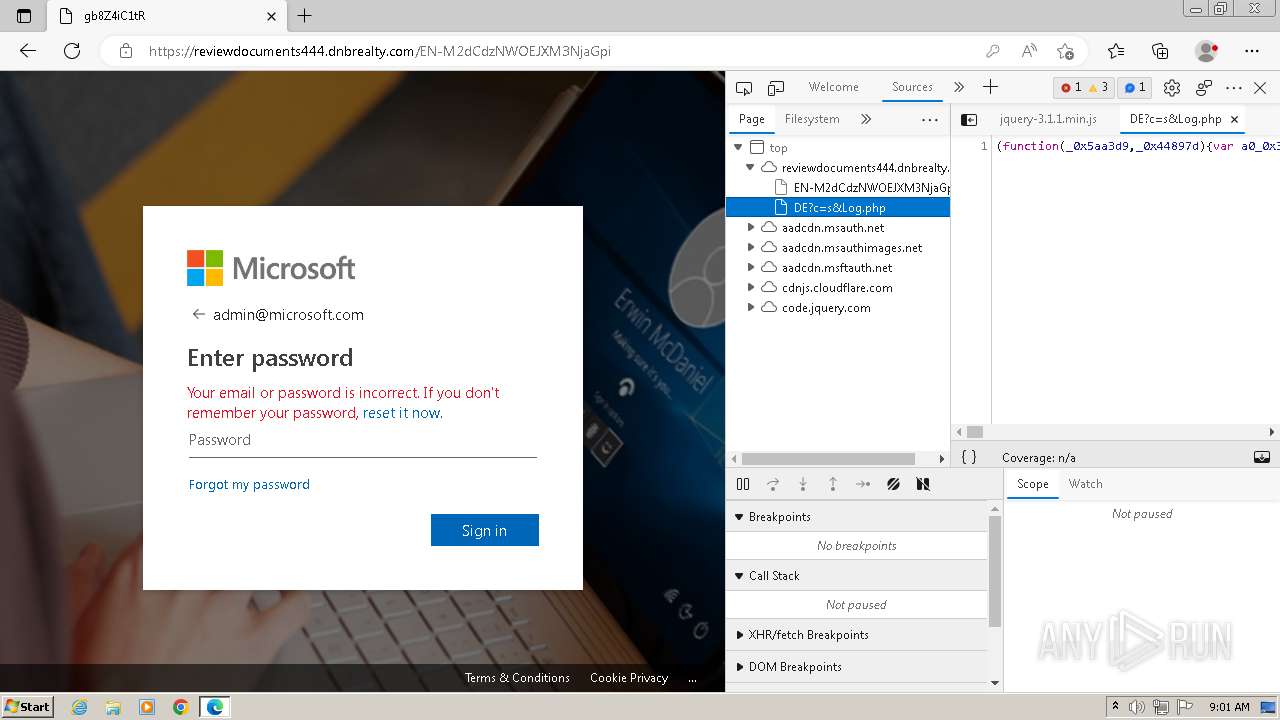Open the Scope tab
1280x720 pixels.
click(x=1032, y=484)
